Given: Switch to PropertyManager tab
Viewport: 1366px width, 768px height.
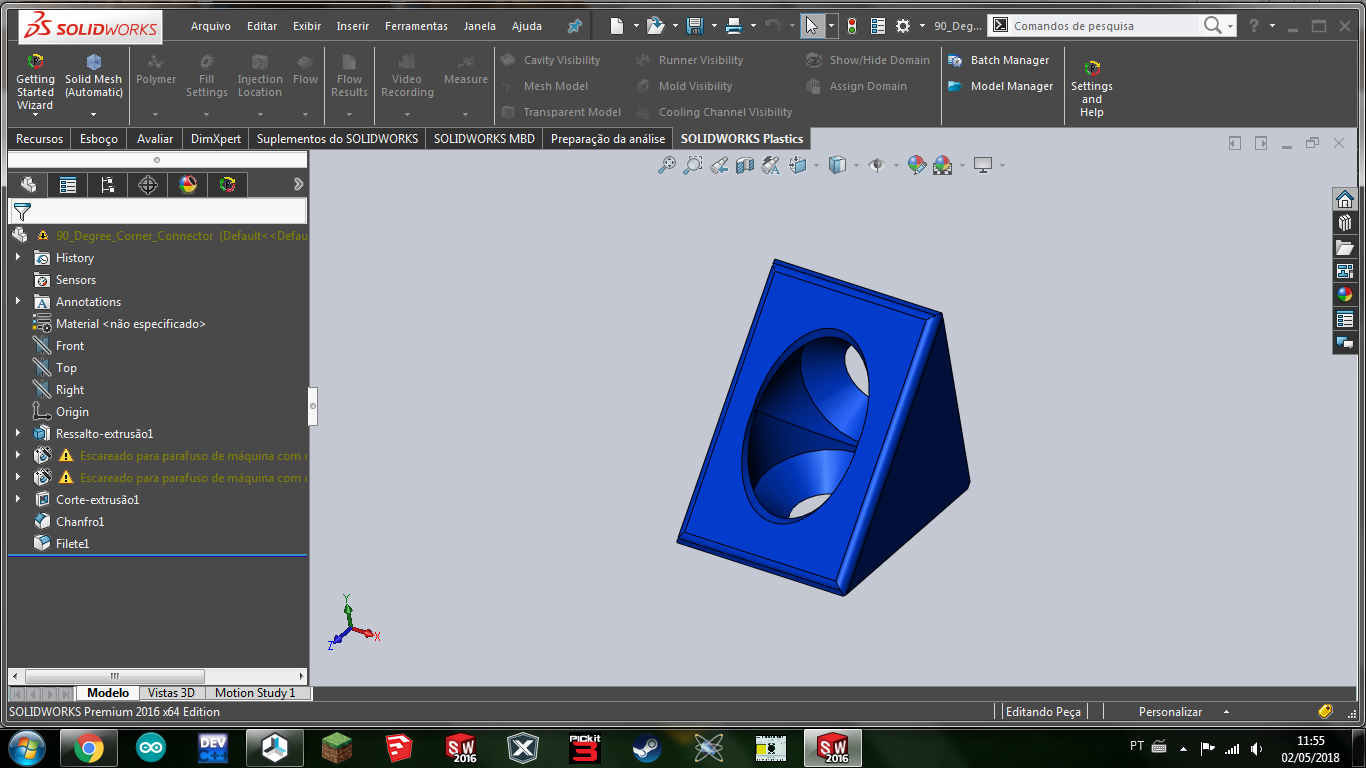Looking at the screenshot, I should tap(67, 184).
